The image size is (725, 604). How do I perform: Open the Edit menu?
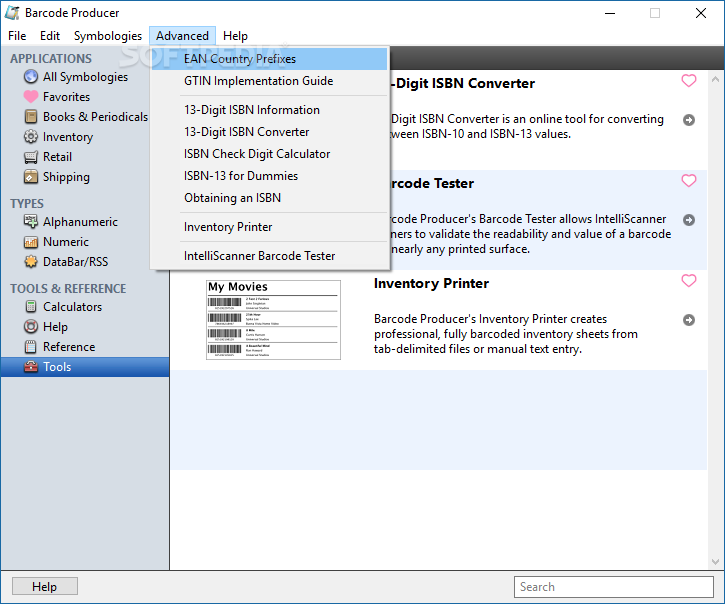click(50, 36)
